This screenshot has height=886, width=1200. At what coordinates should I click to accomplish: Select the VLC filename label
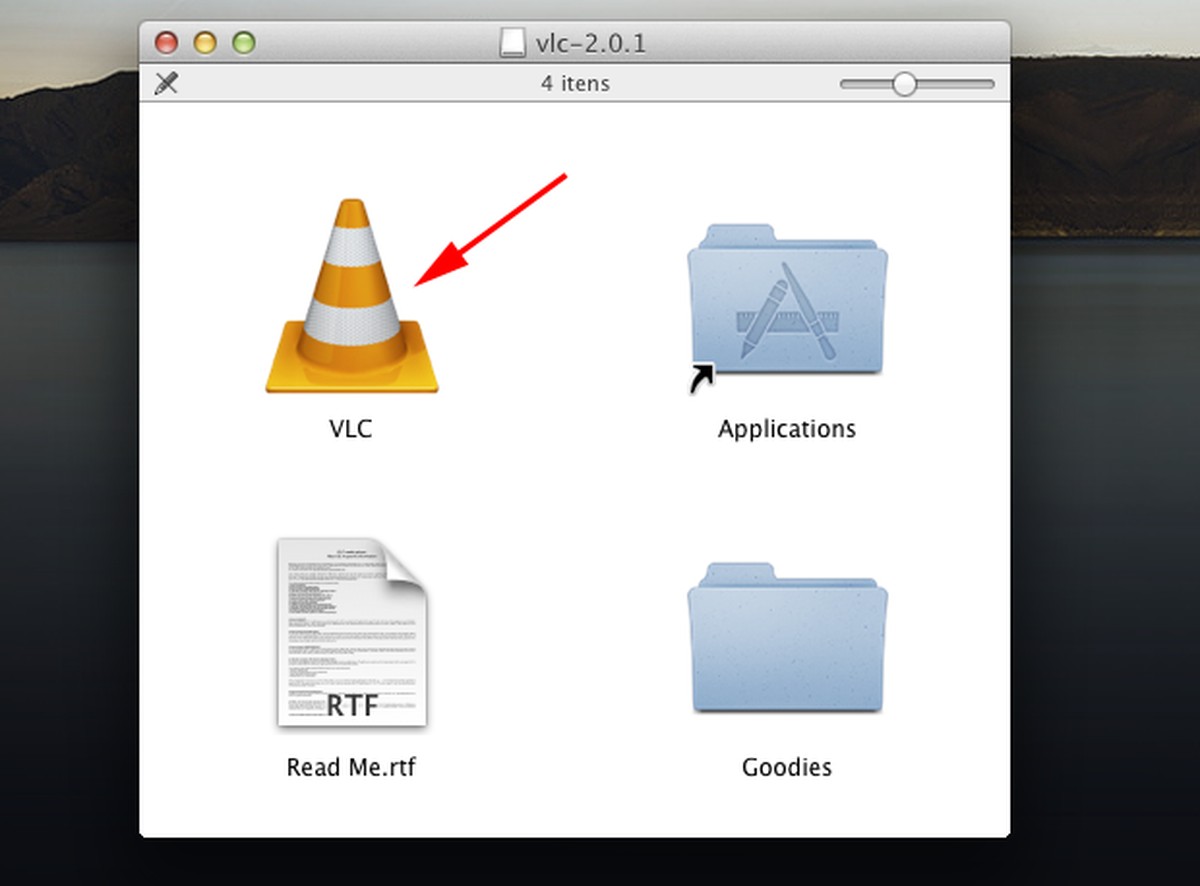(350, 428)
